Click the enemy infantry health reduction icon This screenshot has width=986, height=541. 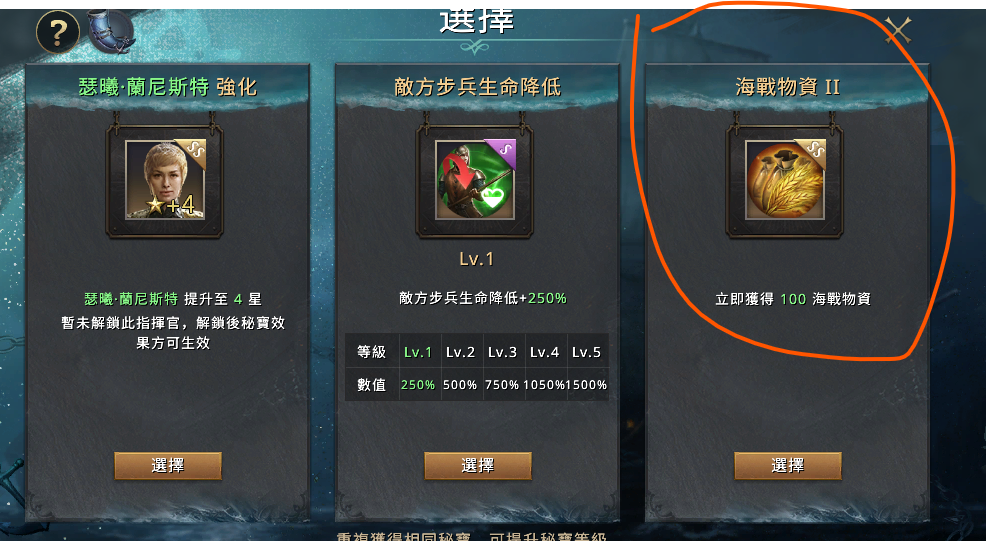pyautogui.click(x=475, y=180)
